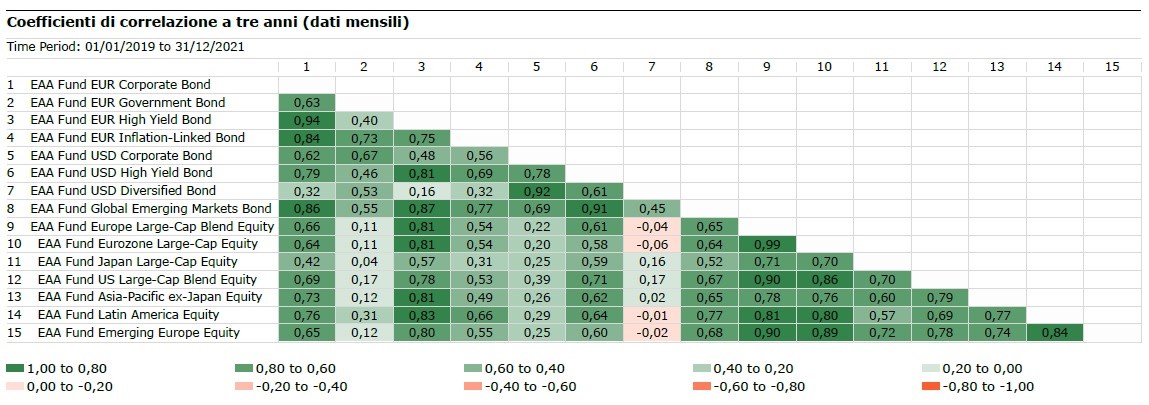The width and height of the screenshot is (1149, 405).
Task: Select the 0,40 to 0,20 legend swatch
Action: click(x=701, y=369)
